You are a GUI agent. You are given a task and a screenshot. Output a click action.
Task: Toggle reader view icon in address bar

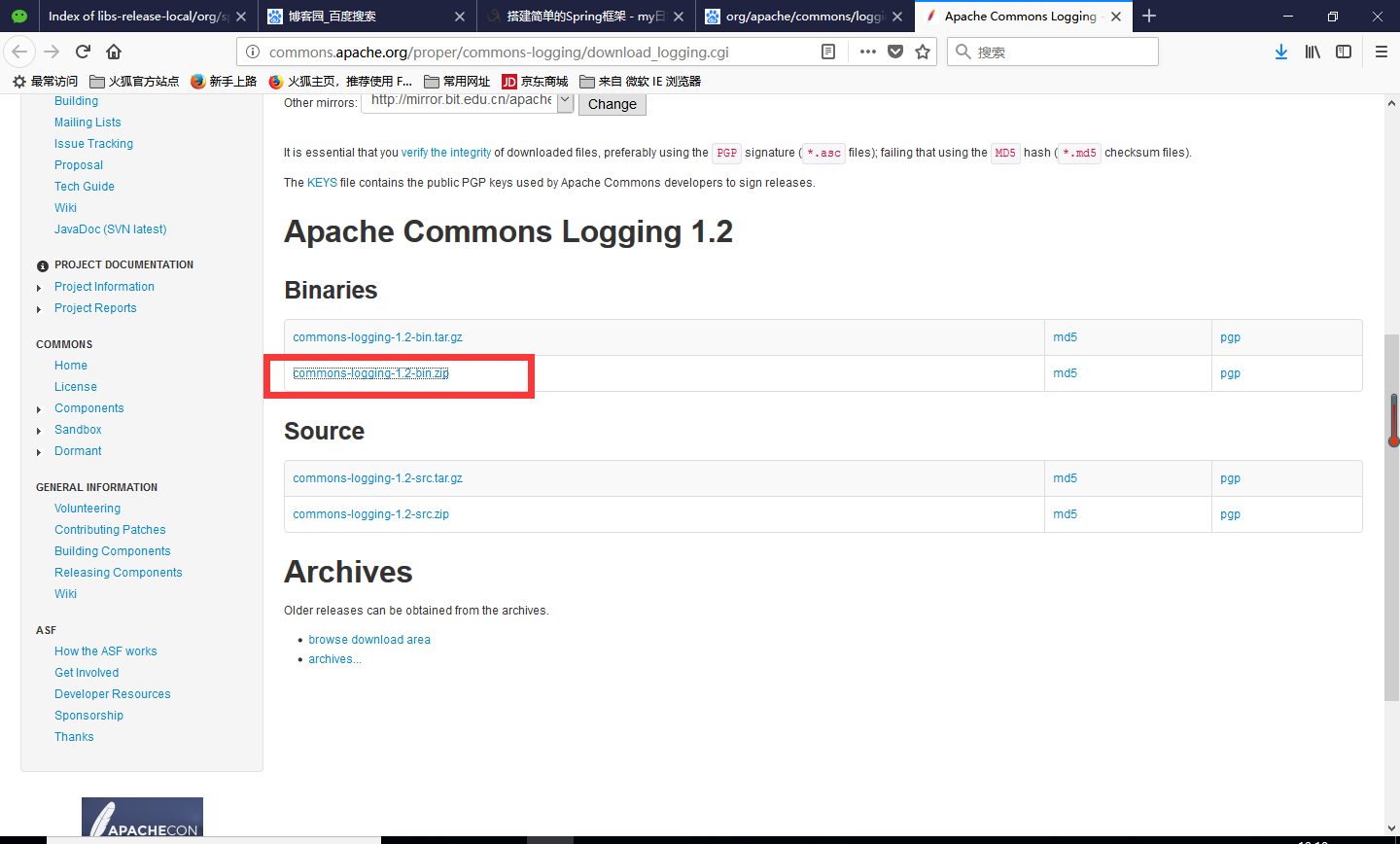[x=828, y=52]
